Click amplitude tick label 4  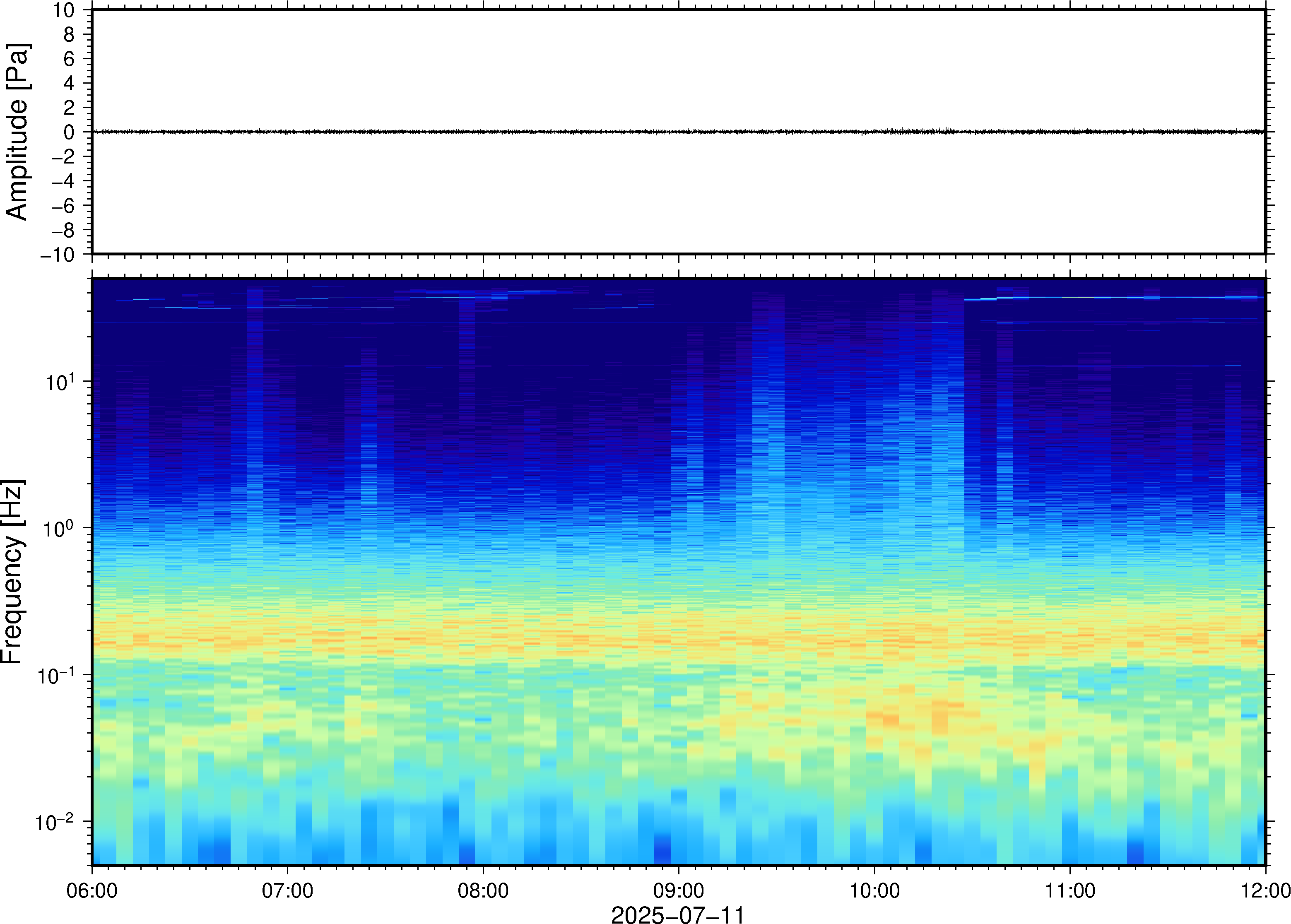[x=69, y=83]
